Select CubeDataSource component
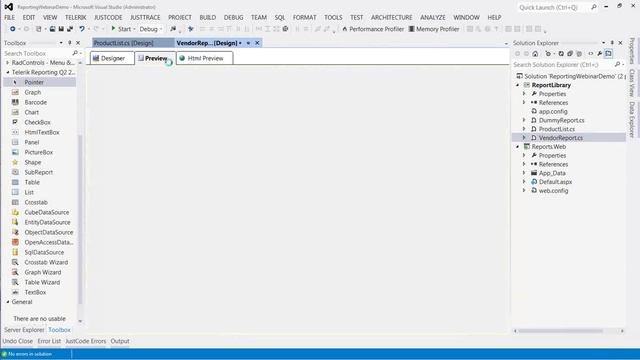Screen dimensions: 640x360 [x=47, y=212]
